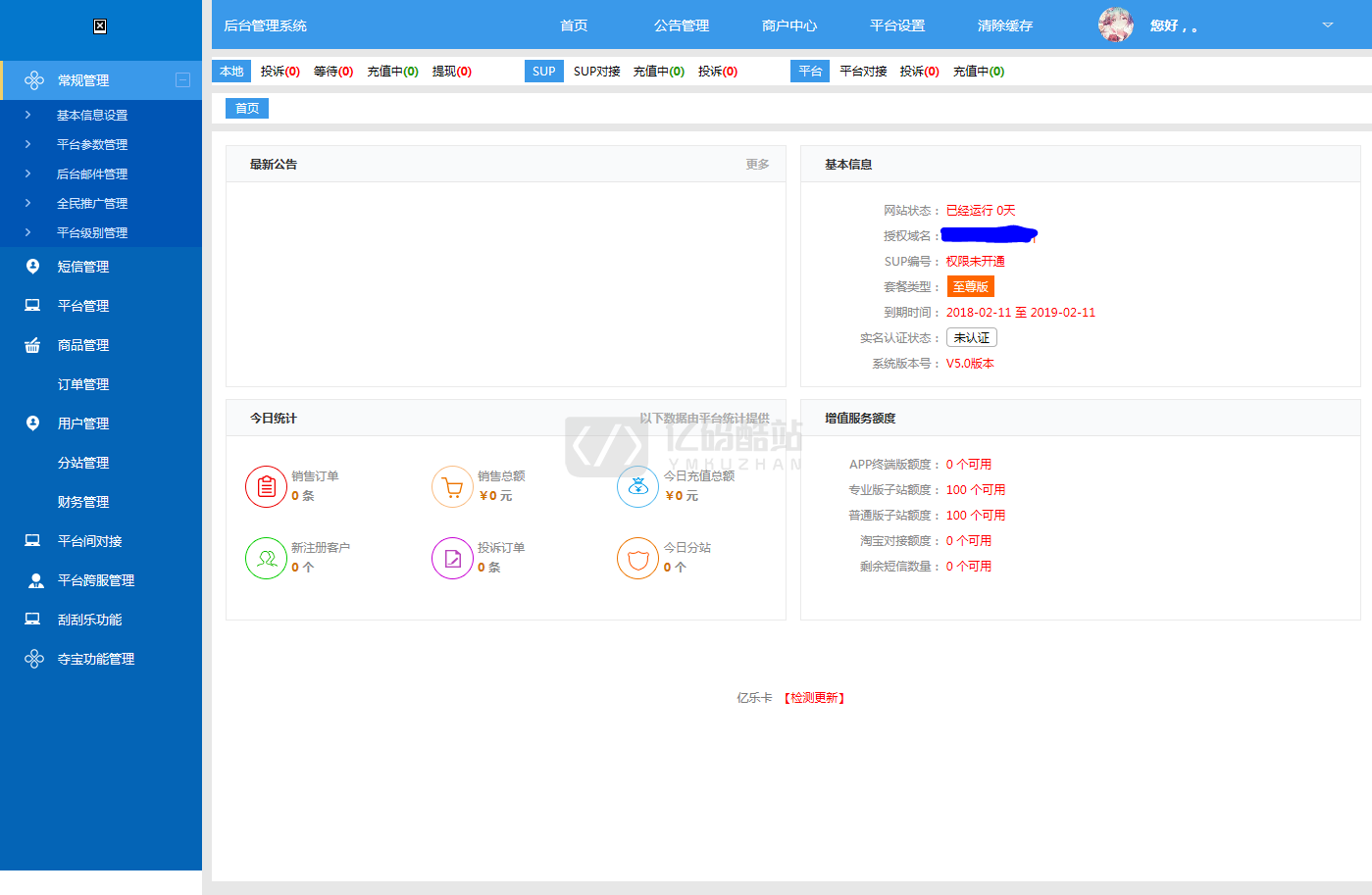Click the 平台跨服管理 person icon
The height and width of the screenshot is (895, 1372).
point(36,580)
